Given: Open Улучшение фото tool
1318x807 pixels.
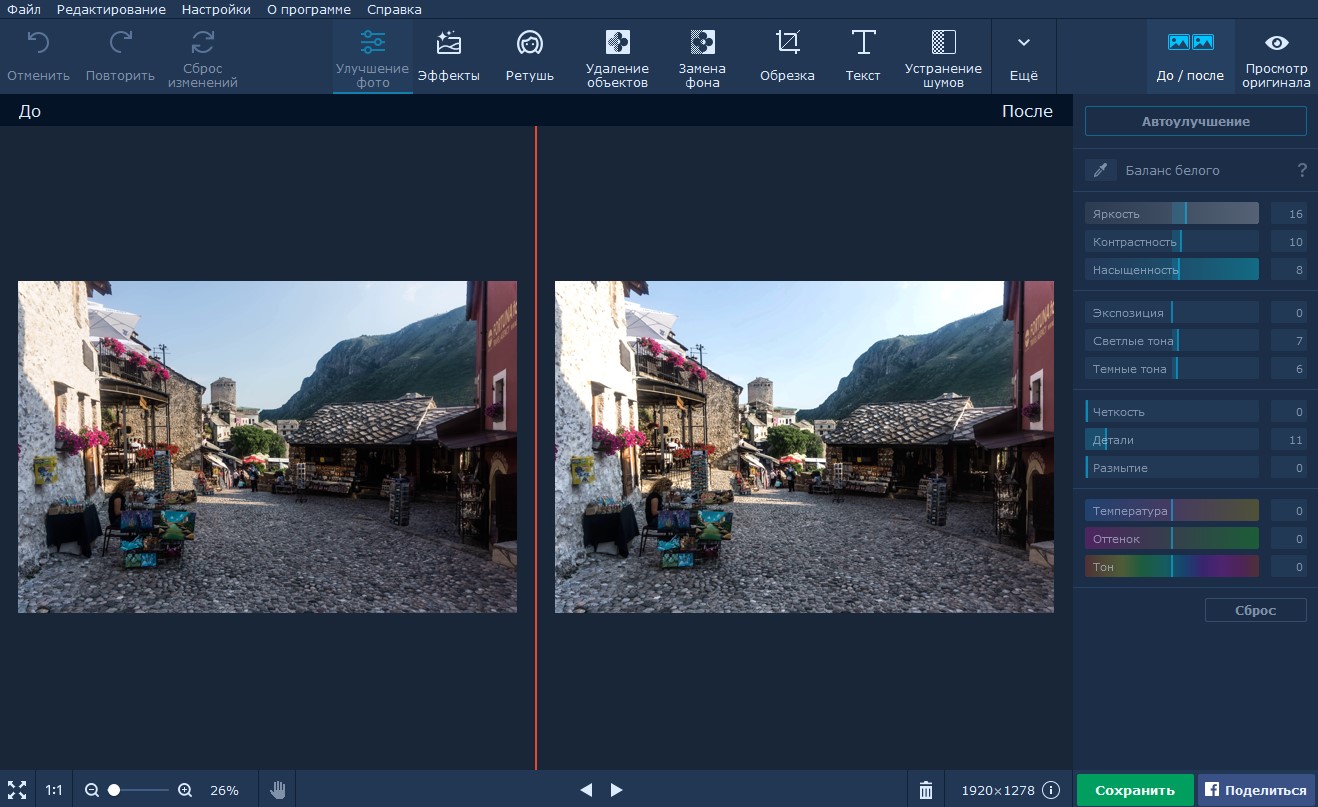Looking at the screenshot, I should tap(373, 58).
